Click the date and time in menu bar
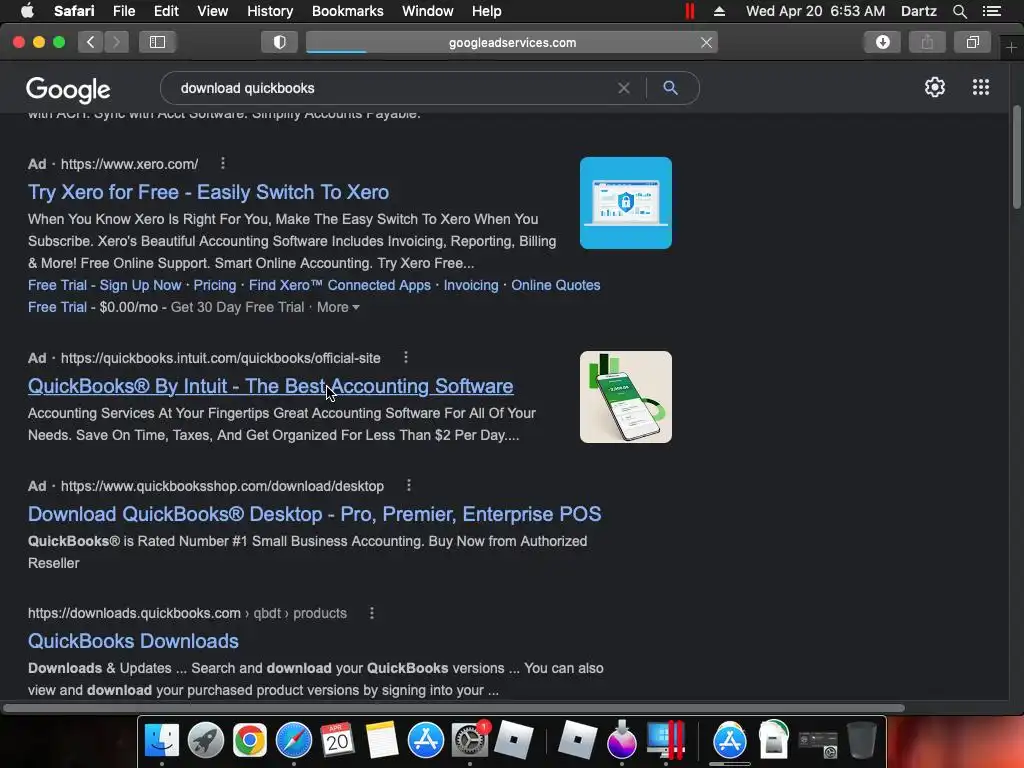This screenshot has height=768, width=1024. [x=815, y=11]
